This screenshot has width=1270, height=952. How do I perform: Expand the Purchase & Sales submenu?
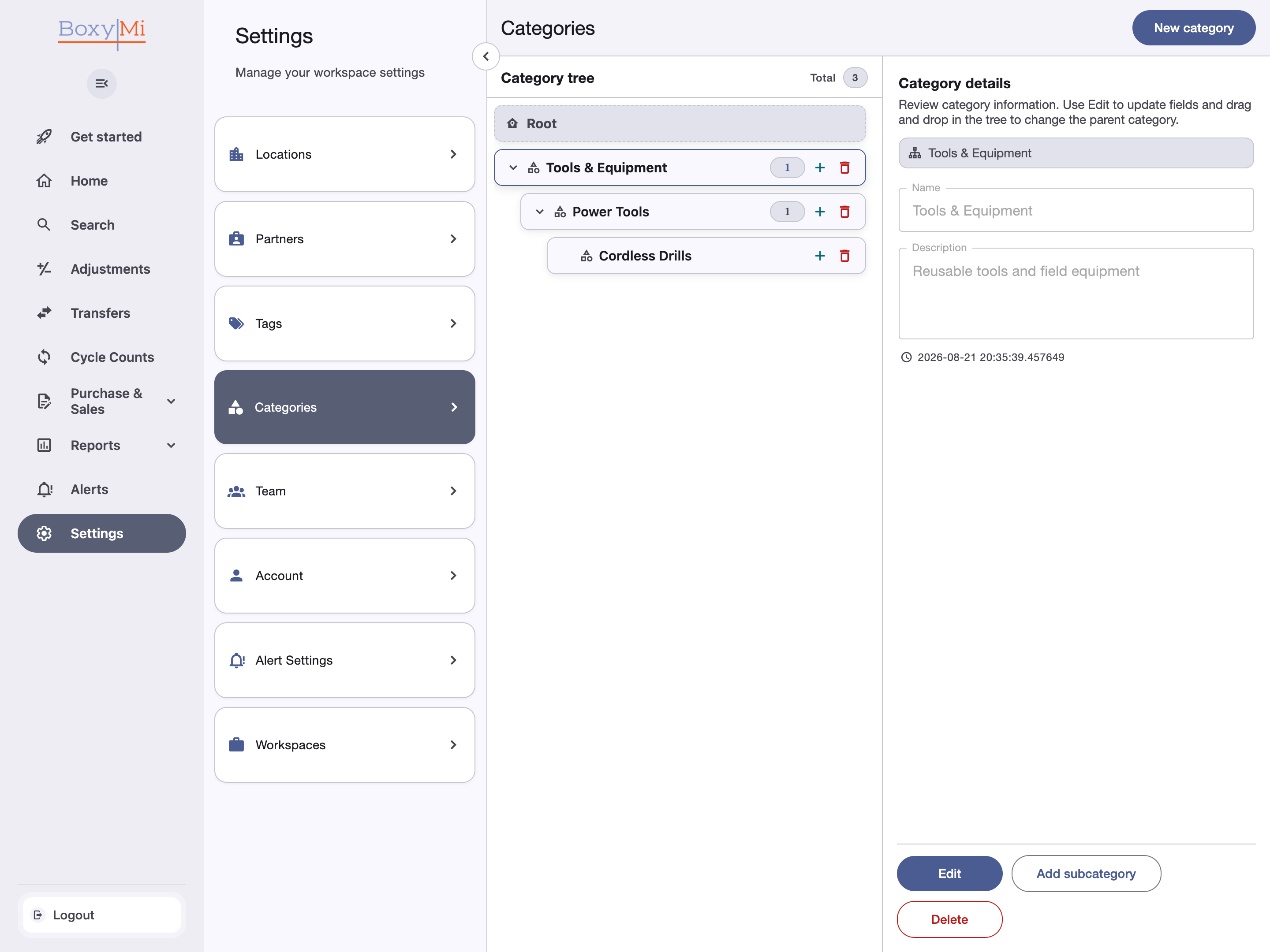(171, 401)
